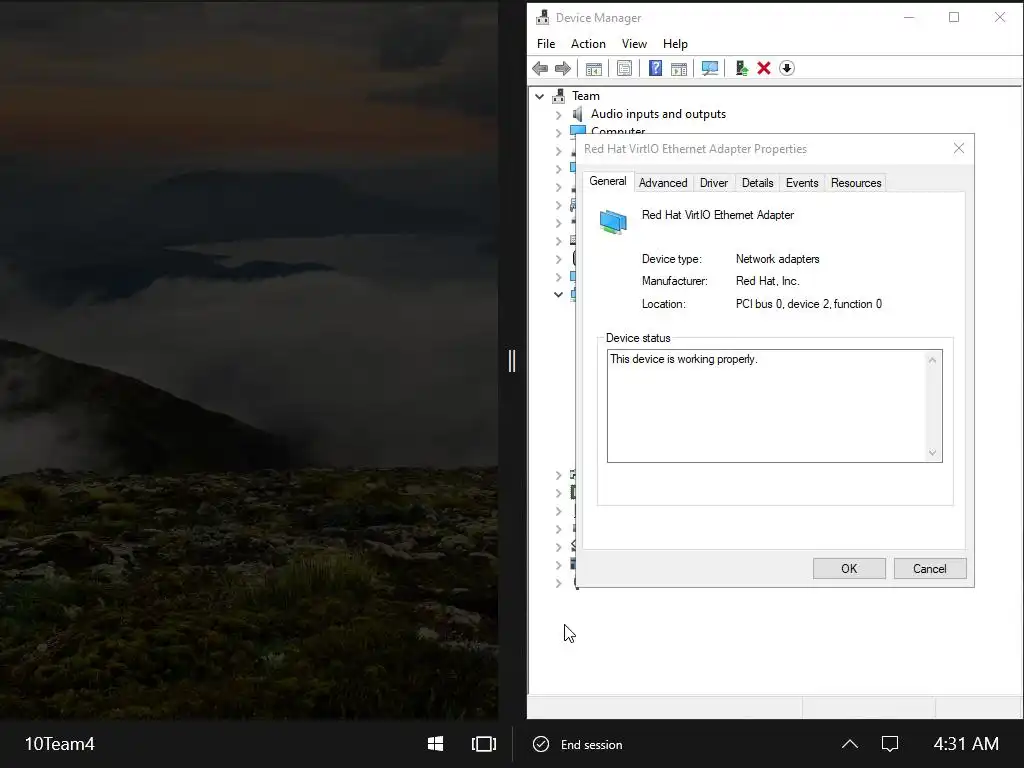Open Task View from the taskbar
This screenshot has width=1024, height=768.
[x=484, y=744]
